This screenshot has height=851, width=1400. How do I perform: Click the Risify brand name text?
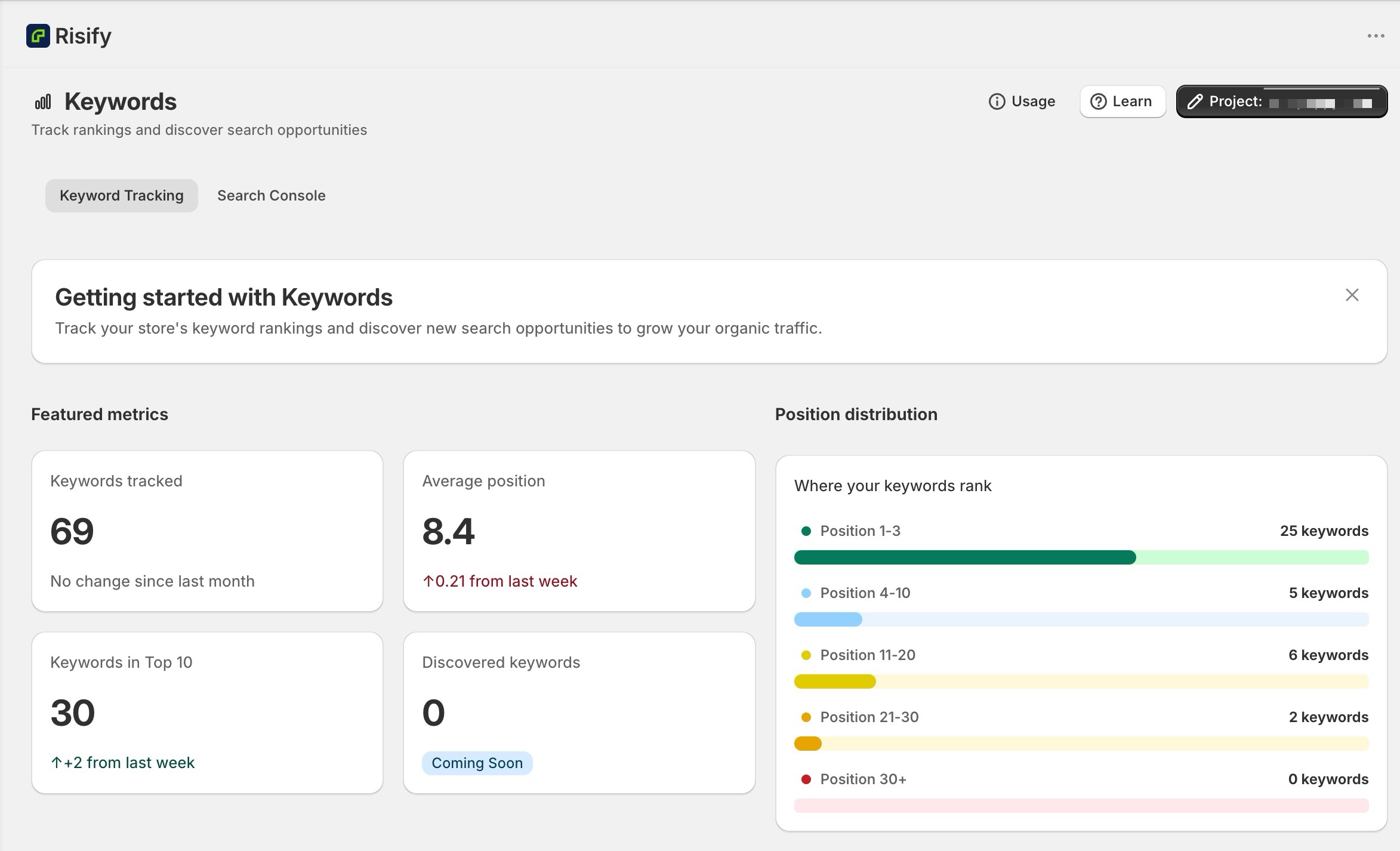(x=83, y=36)
